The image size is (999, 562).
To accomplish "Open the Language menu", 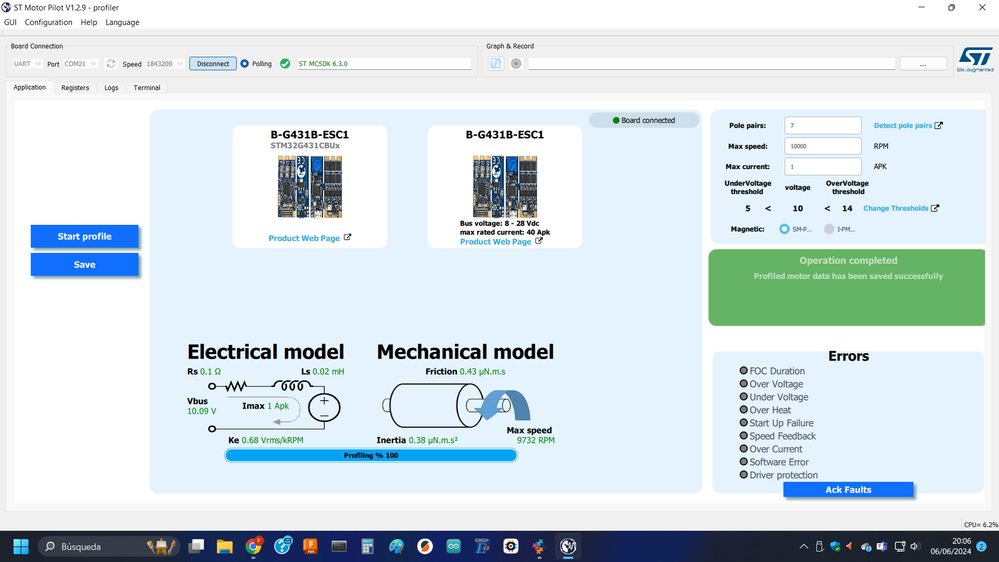I will point(122,22).
